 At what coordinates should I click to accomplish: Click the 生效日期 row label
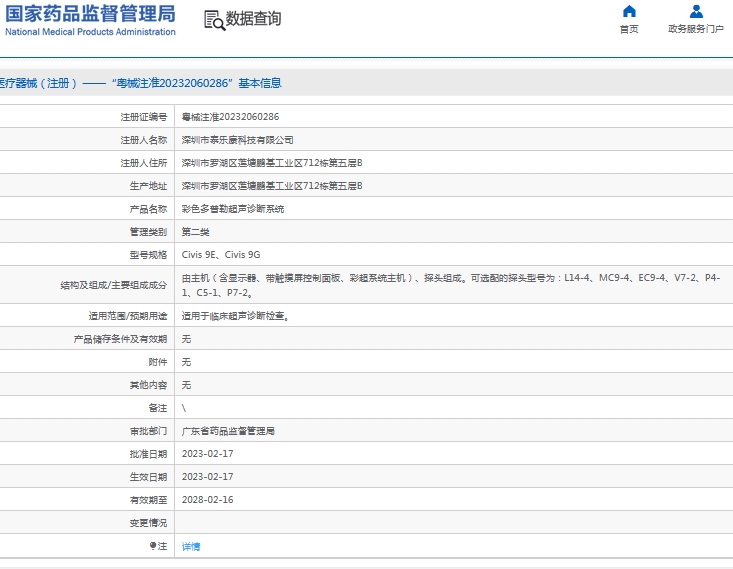(x=148, y=476)
